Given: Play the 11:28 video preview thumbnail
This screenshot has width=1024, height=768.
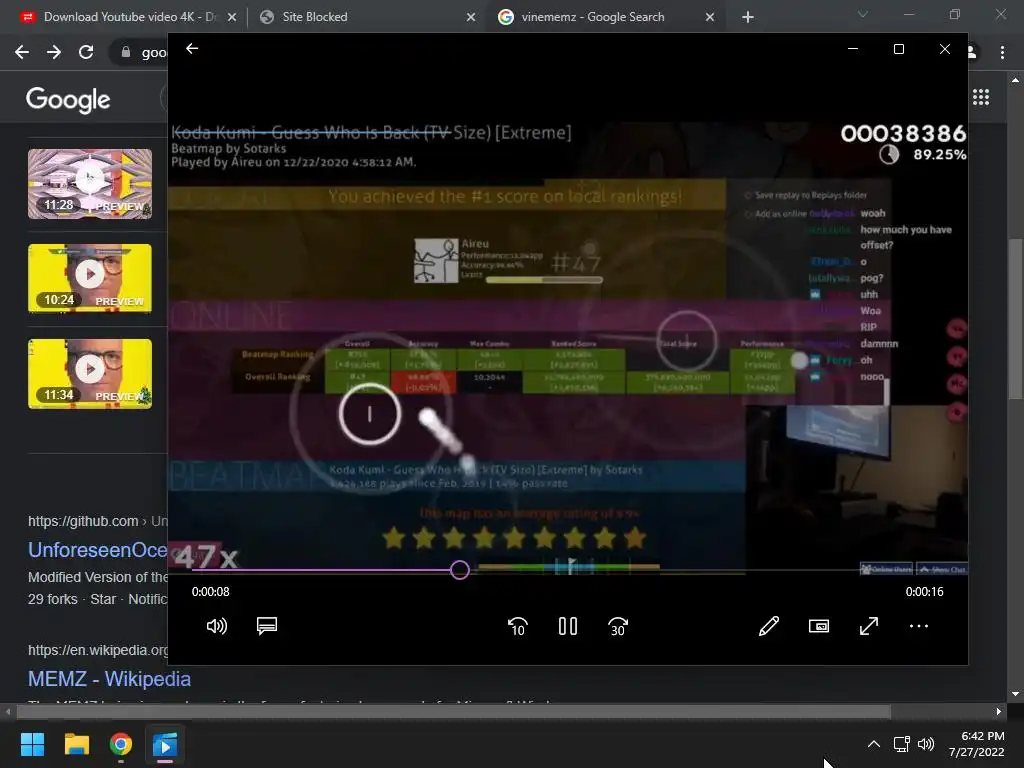Looking at the screenshot, I should (90, 184).
